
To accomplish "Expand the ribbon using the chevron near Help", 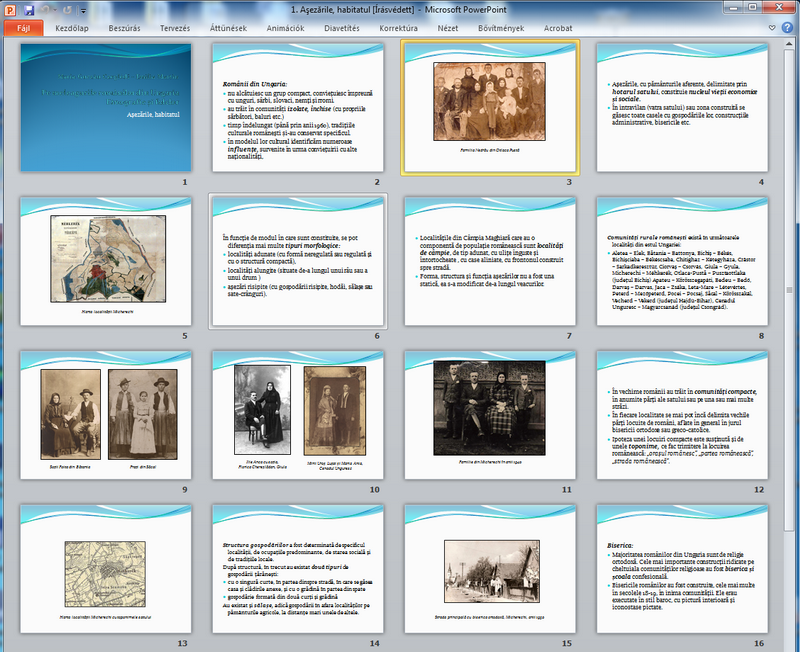I will pos(772,29).
